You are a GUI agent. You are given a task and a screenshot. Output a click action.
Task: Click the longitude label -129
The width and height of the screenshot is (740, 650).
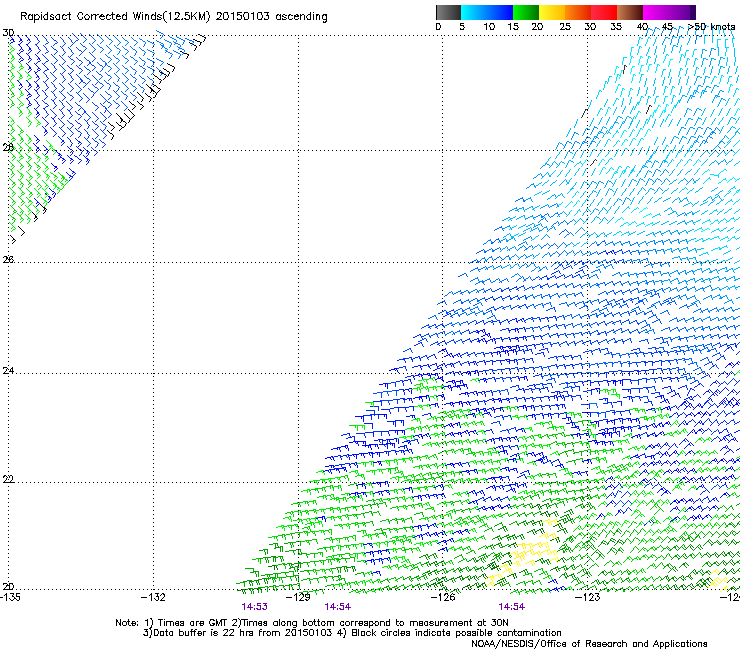(x=298, y=597)
